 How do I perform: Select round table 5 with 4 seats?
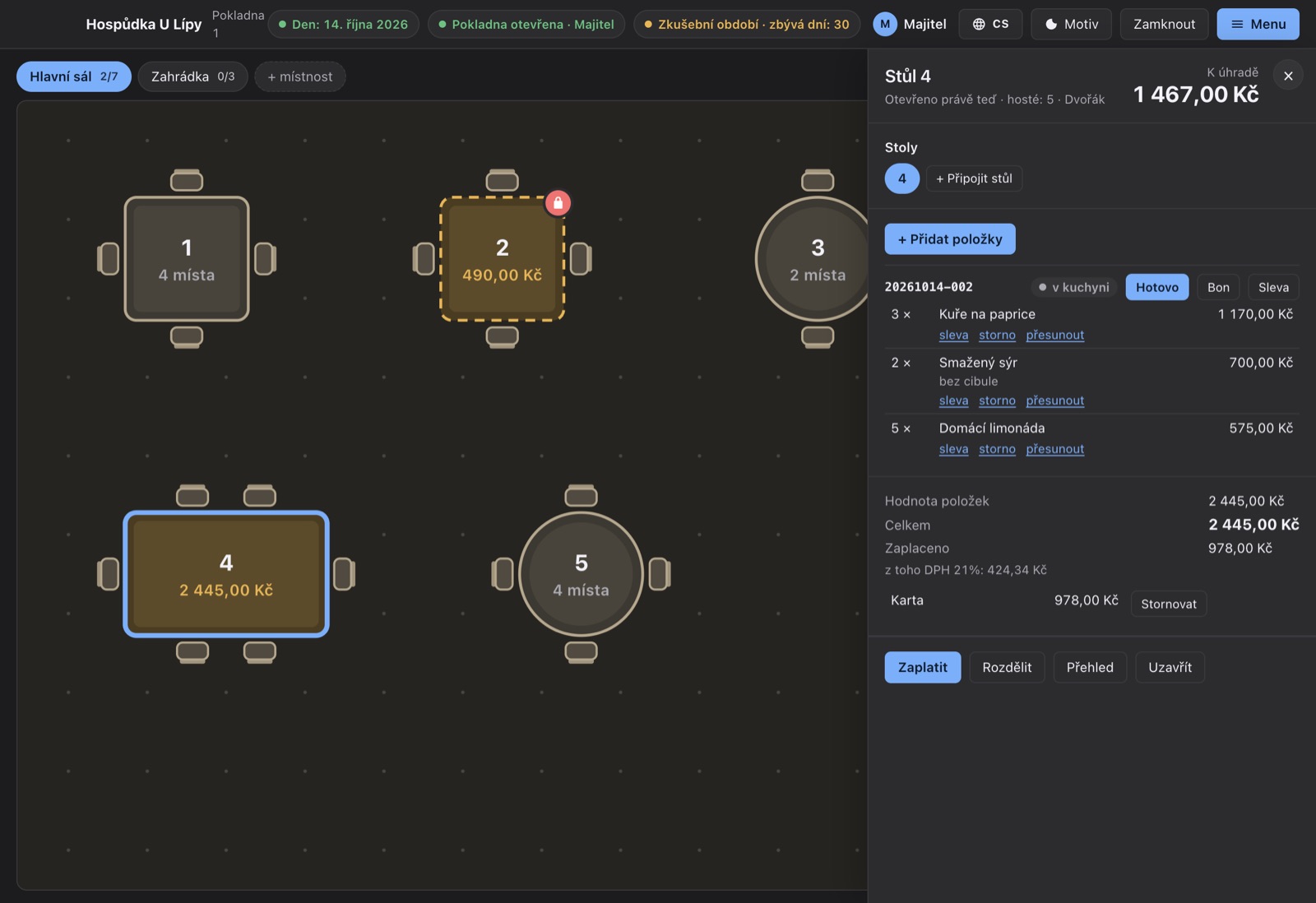(581, 574)
